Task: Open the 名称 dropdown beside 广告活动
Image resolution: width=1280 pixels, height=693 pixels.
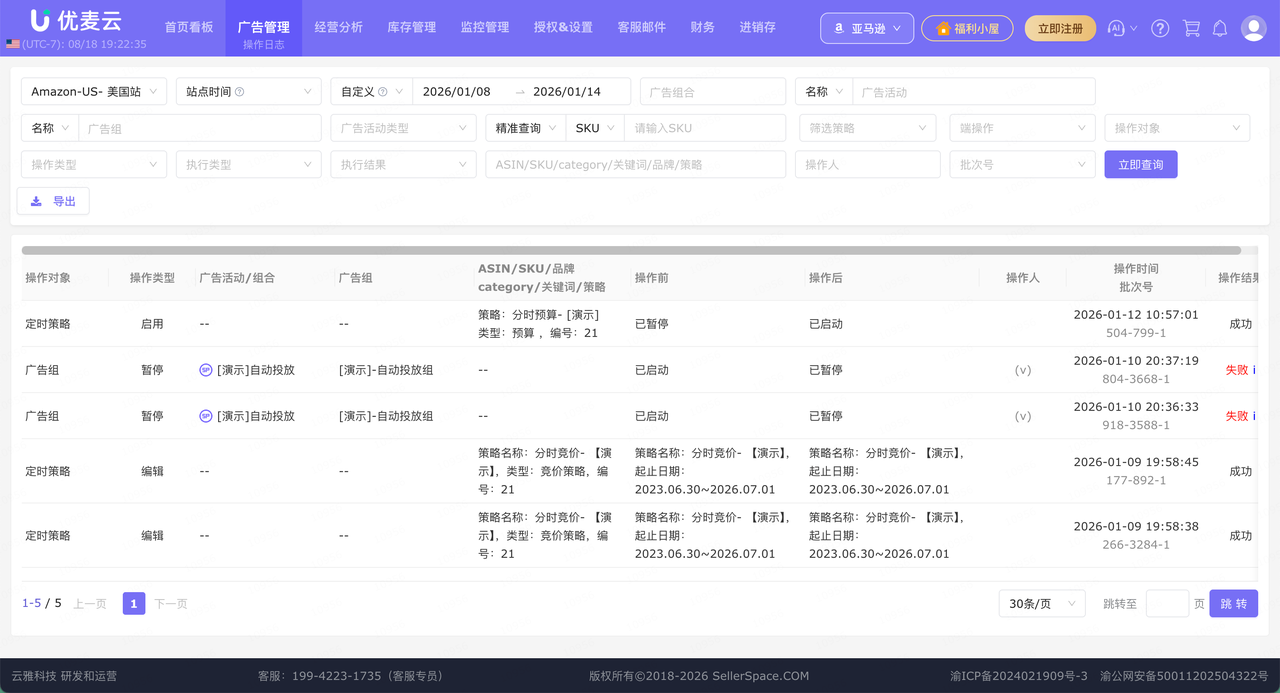Action: [824, 92]
